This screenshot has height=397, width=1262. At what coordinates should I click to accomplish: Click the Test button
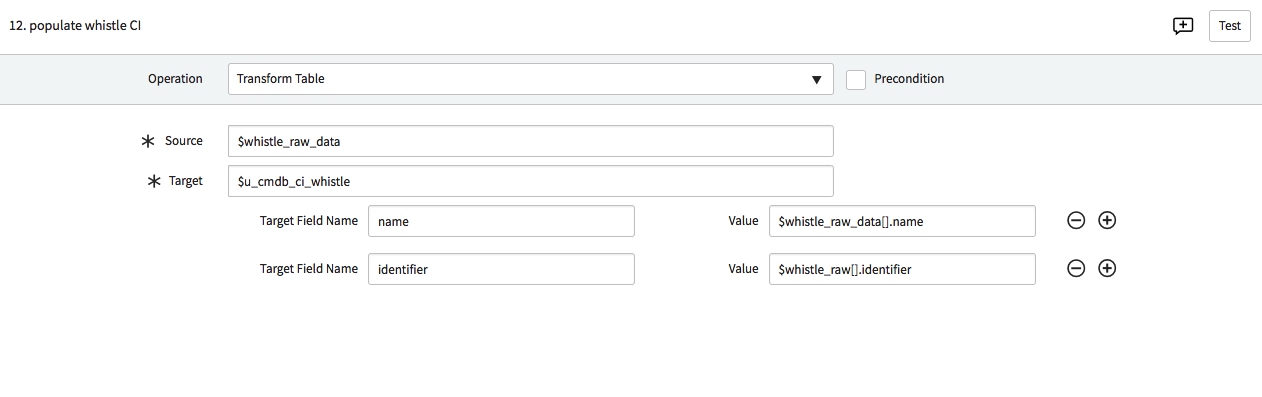click(x=1229, y=26)
